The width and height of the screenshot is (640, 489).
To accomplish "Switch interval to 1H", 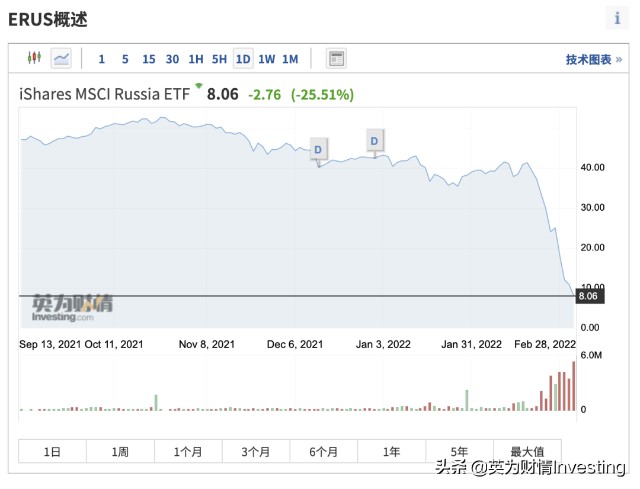I will [196, 59].
